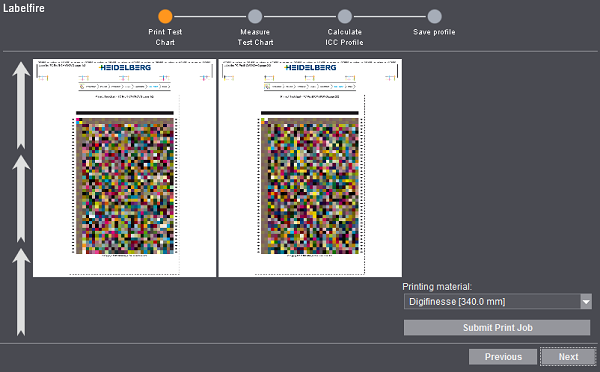Click the top print direction arrow
The height and width of the screenshot is (372, 600).
[21, 105]
